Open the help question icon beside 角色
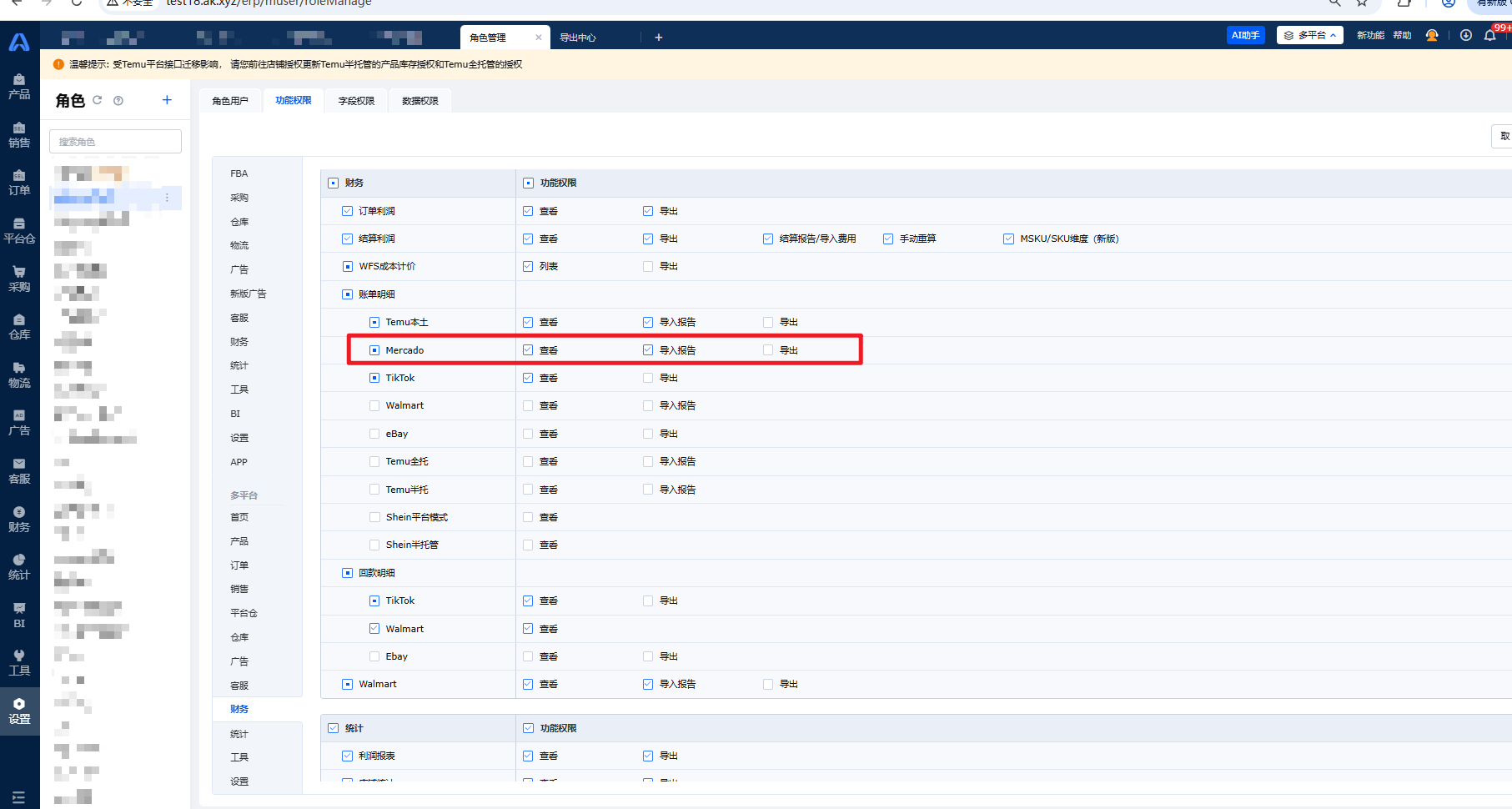1512x809 pixels. click(x=118, y=101)
